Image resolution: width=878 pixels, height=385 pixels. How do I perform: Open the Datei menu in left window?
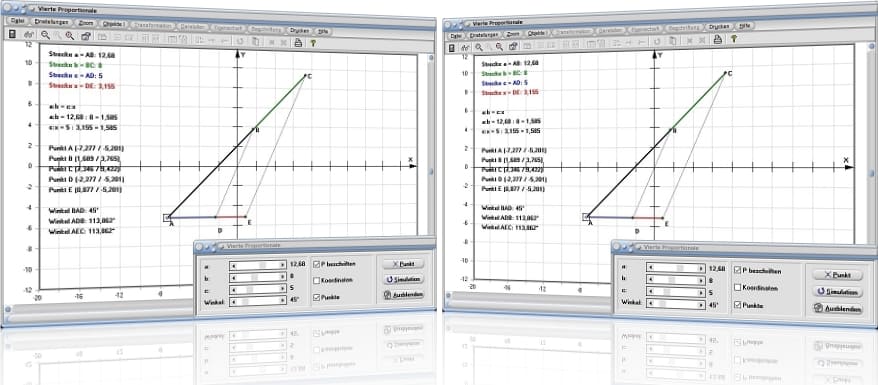point(17,21)
